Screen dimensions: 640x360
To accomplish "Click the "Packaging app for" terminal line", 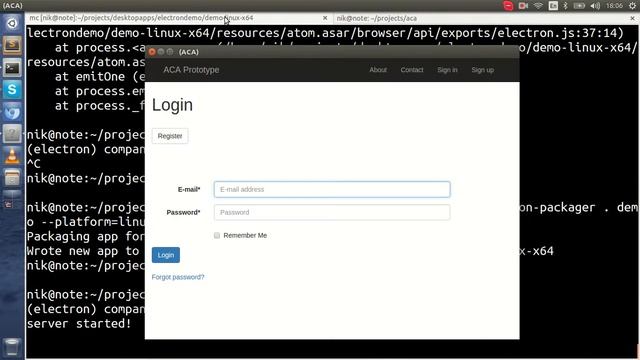I will pos(86,237).
